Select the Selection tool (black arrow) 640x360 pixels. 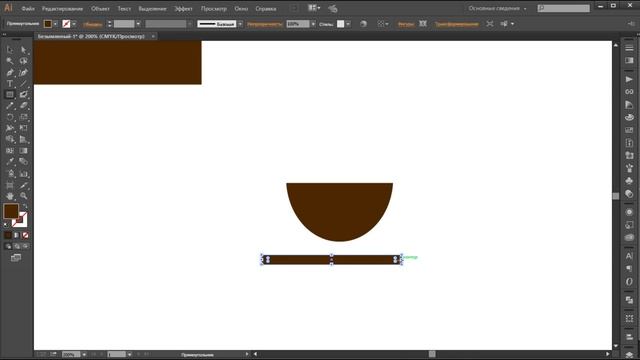tap(10, 50)
